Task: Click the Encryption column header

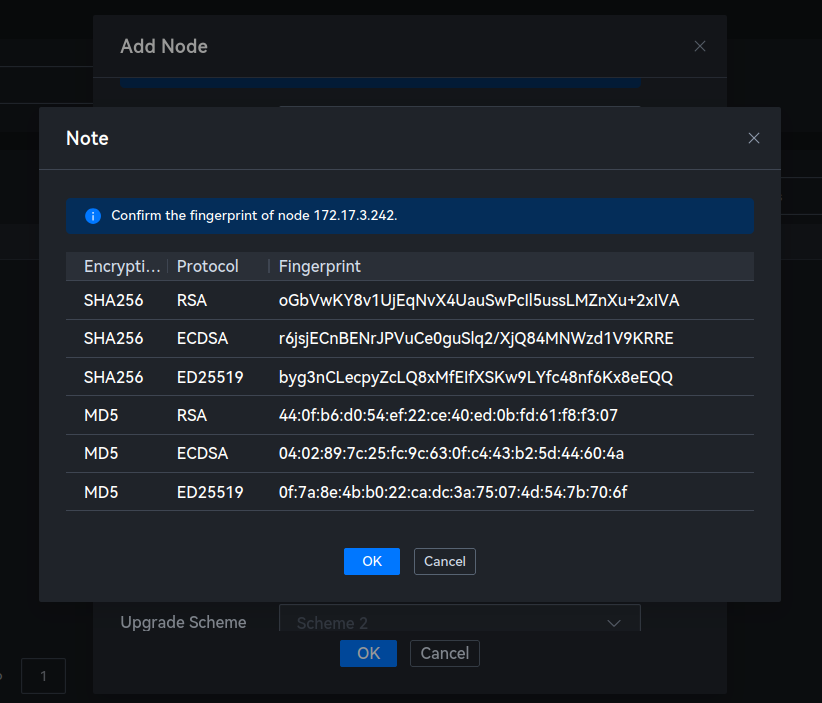Action: tap(121, 266)
